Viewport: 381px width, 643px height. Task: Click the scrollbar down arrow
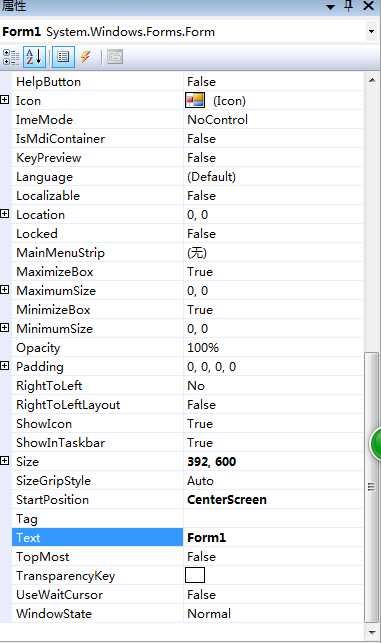[372, 632]
